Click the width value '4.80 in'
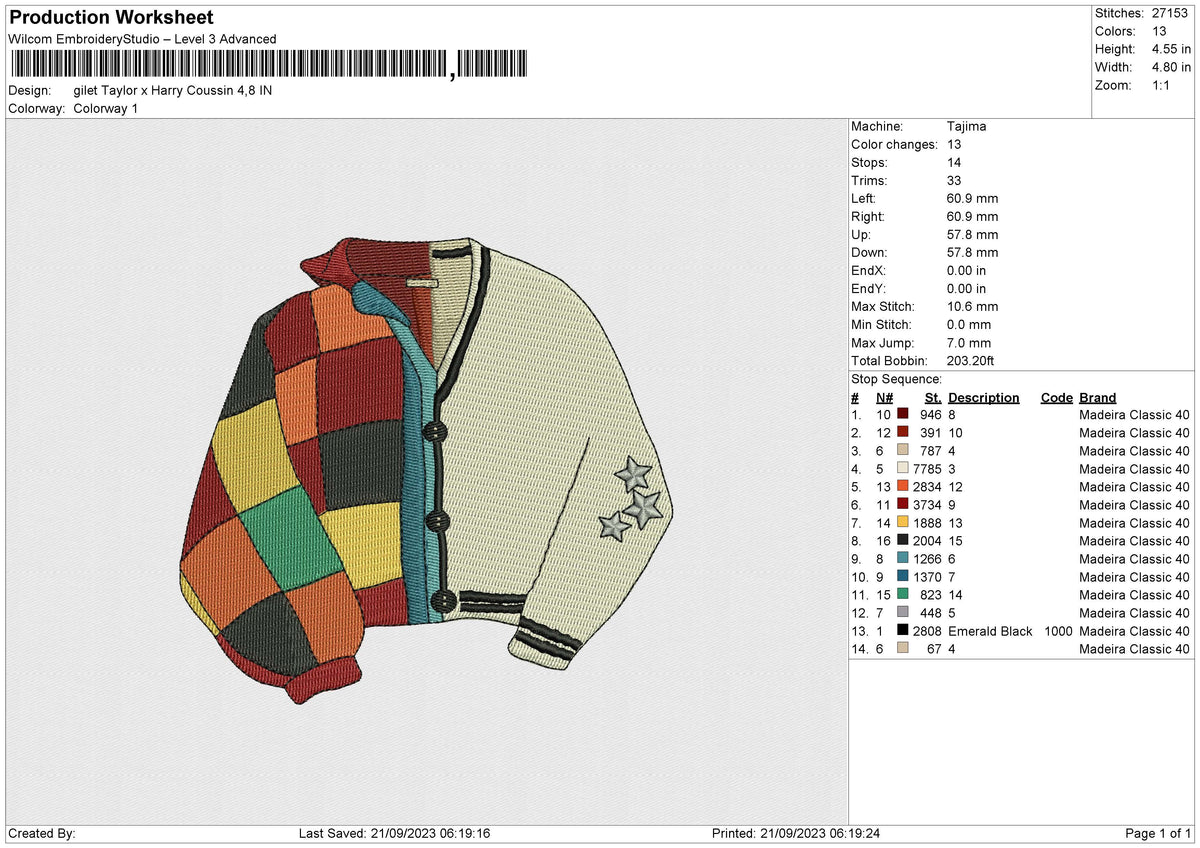The height and width of the screenshot is (848, 1200). pyautogui.click(x=1170, y=67)
